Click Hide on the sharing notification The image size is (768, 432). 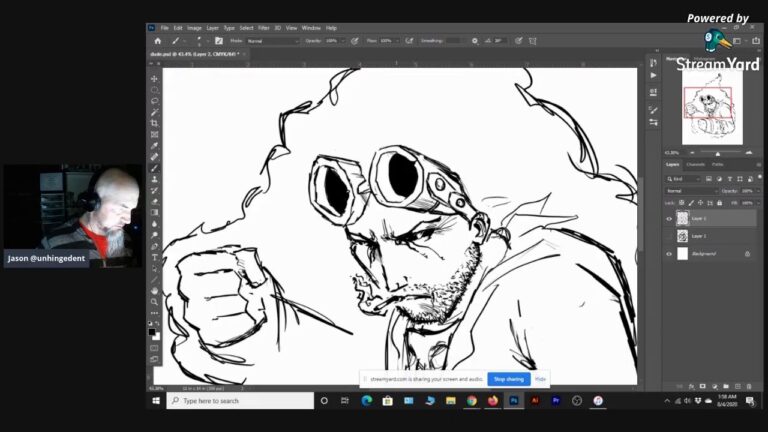tap(540, 379)
